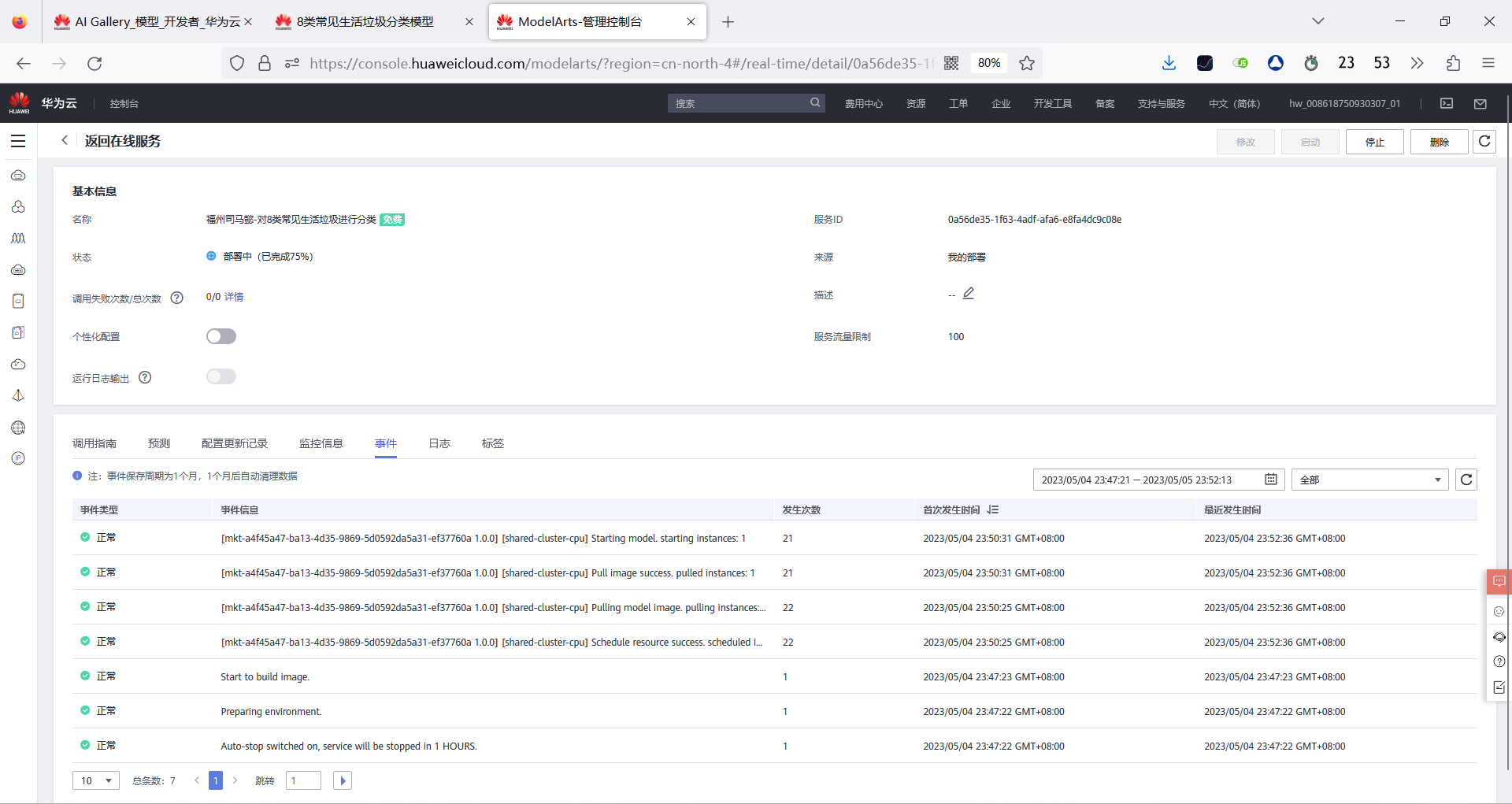
Task: Switch to the 预测 tab
Action: click(x=159, y=443)
